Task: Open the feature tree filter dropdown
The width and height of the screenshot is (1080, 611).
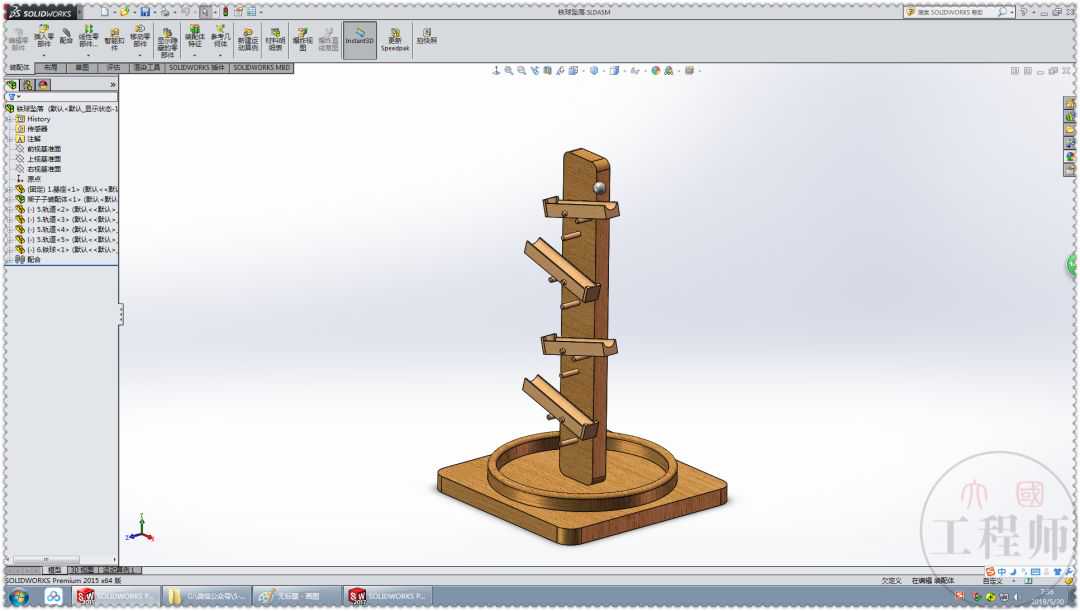Action: click(13, 97)
